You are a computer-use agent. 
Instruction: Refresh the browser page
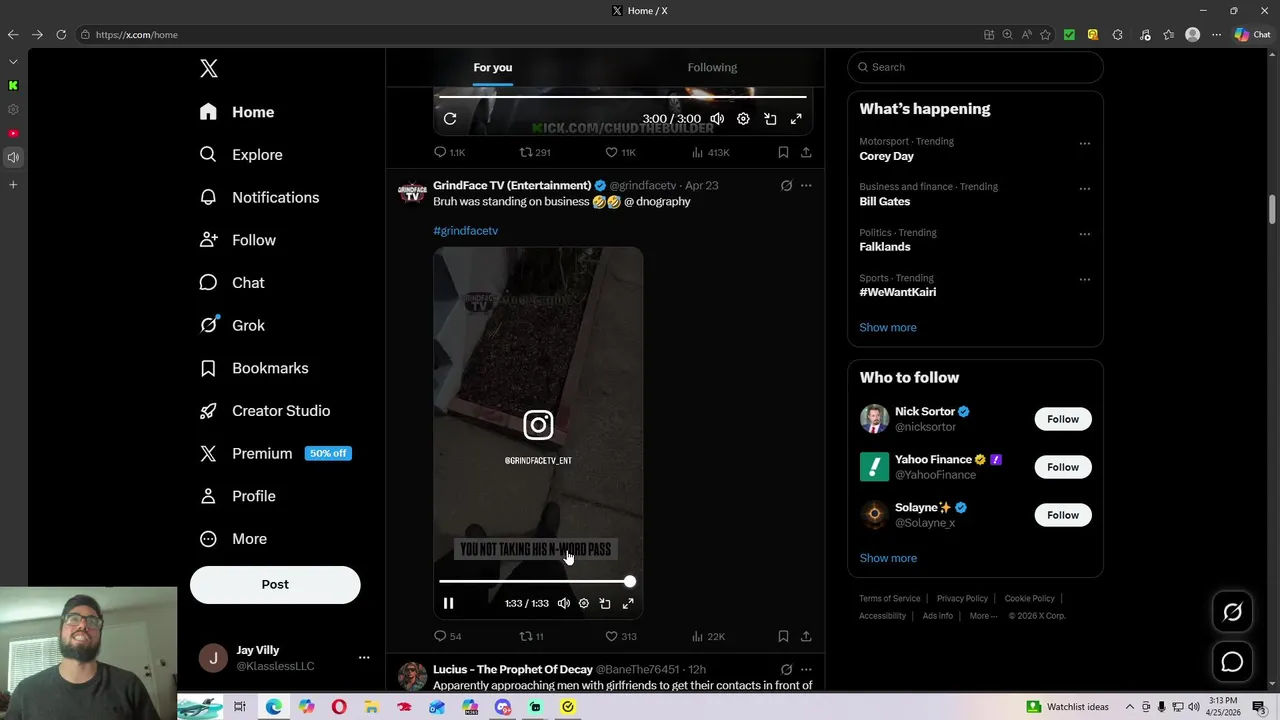click(61, 34)
